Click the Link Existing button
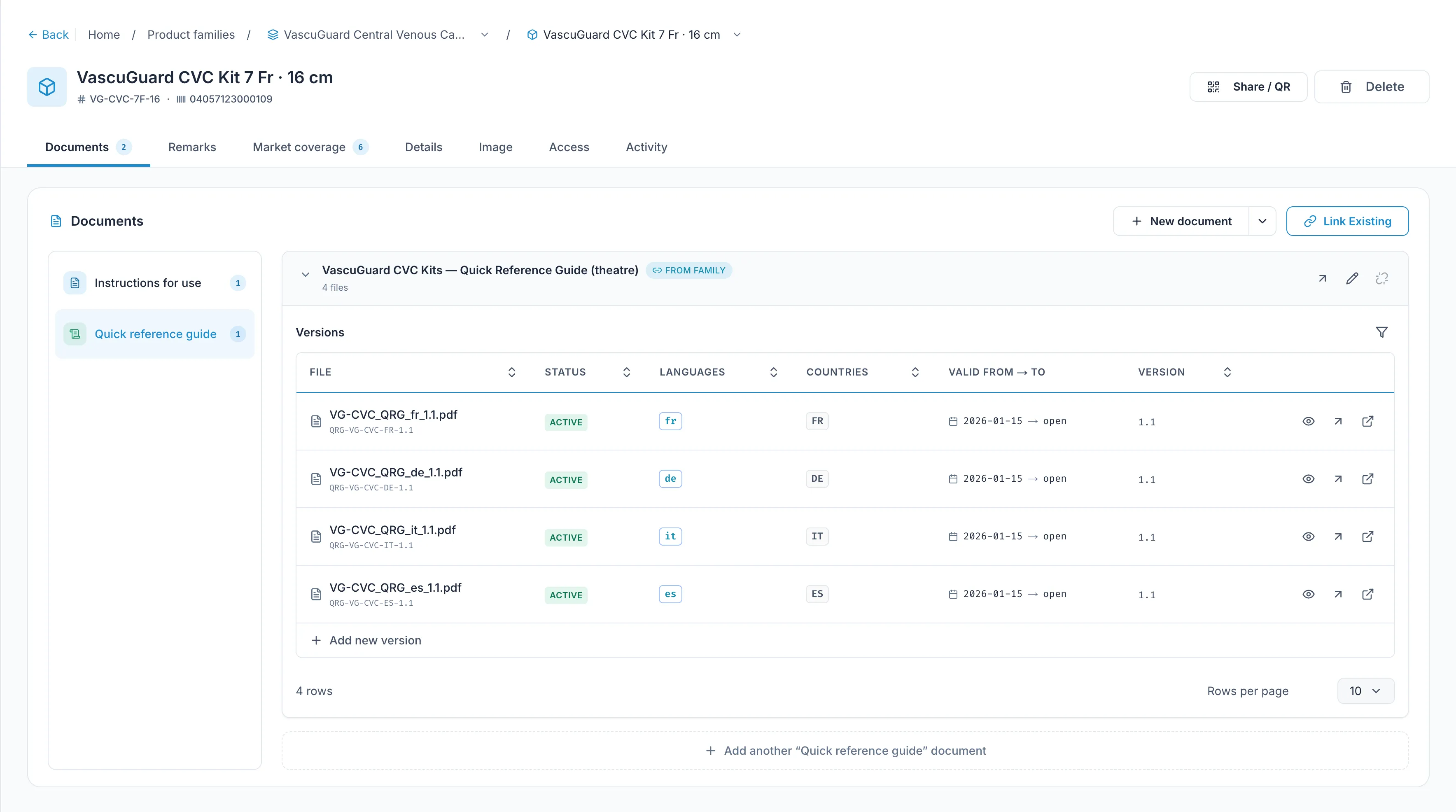Image resolution: width=1456 pixels, height=812 pixels. tap(1347, 222)
